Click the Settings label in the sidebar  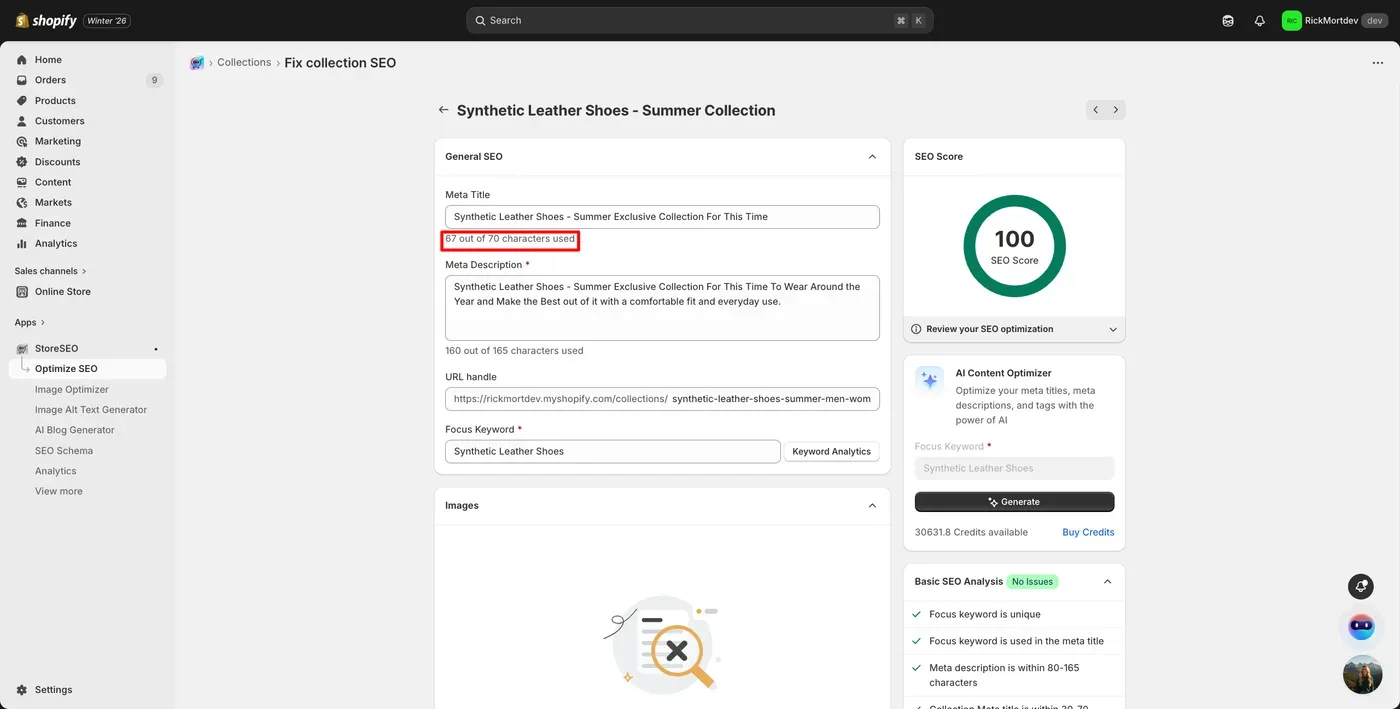(x=54, y=690)
